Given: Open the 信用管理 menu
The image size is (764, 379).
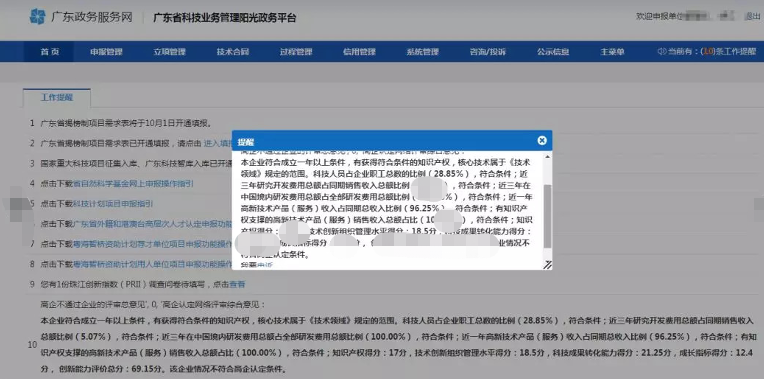Looking at the screenshot, I should click(x=360, y=52).
